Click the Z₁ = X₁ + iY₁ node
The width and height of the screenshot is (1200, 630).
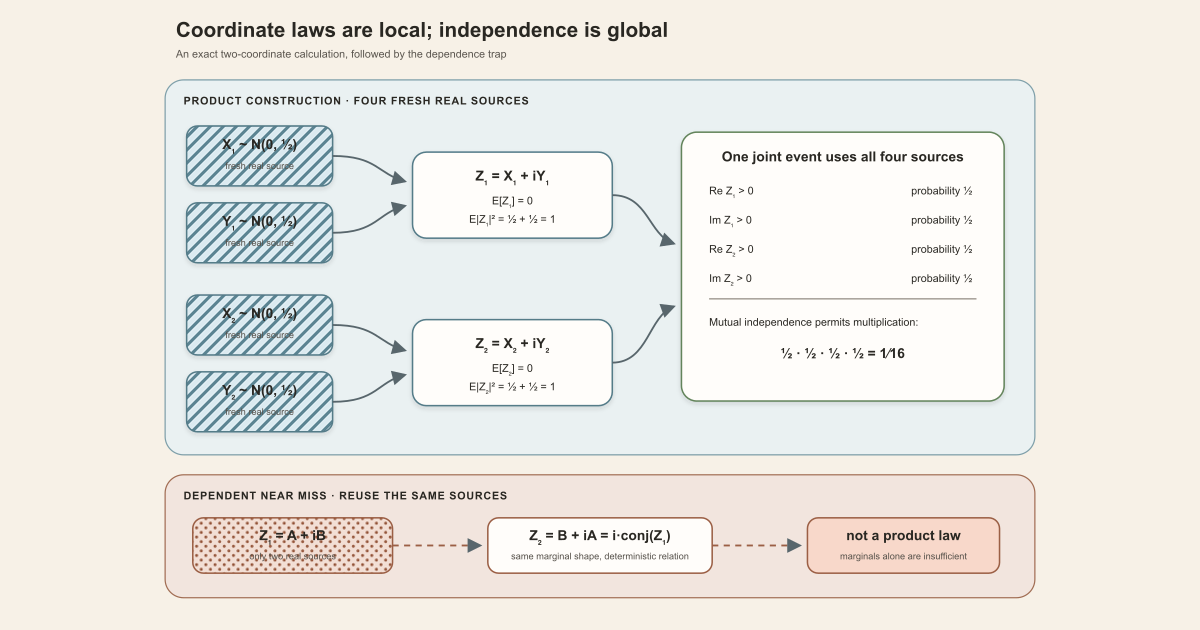(512, 195)
